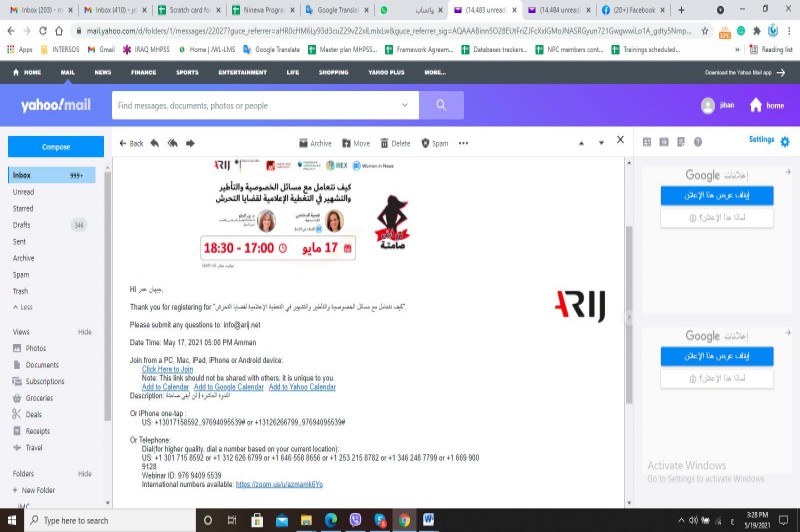Click the email pane vertical scrollbar
Image resolution: width=800 pixels, height=532 pixels.
[x=629, y=300]
